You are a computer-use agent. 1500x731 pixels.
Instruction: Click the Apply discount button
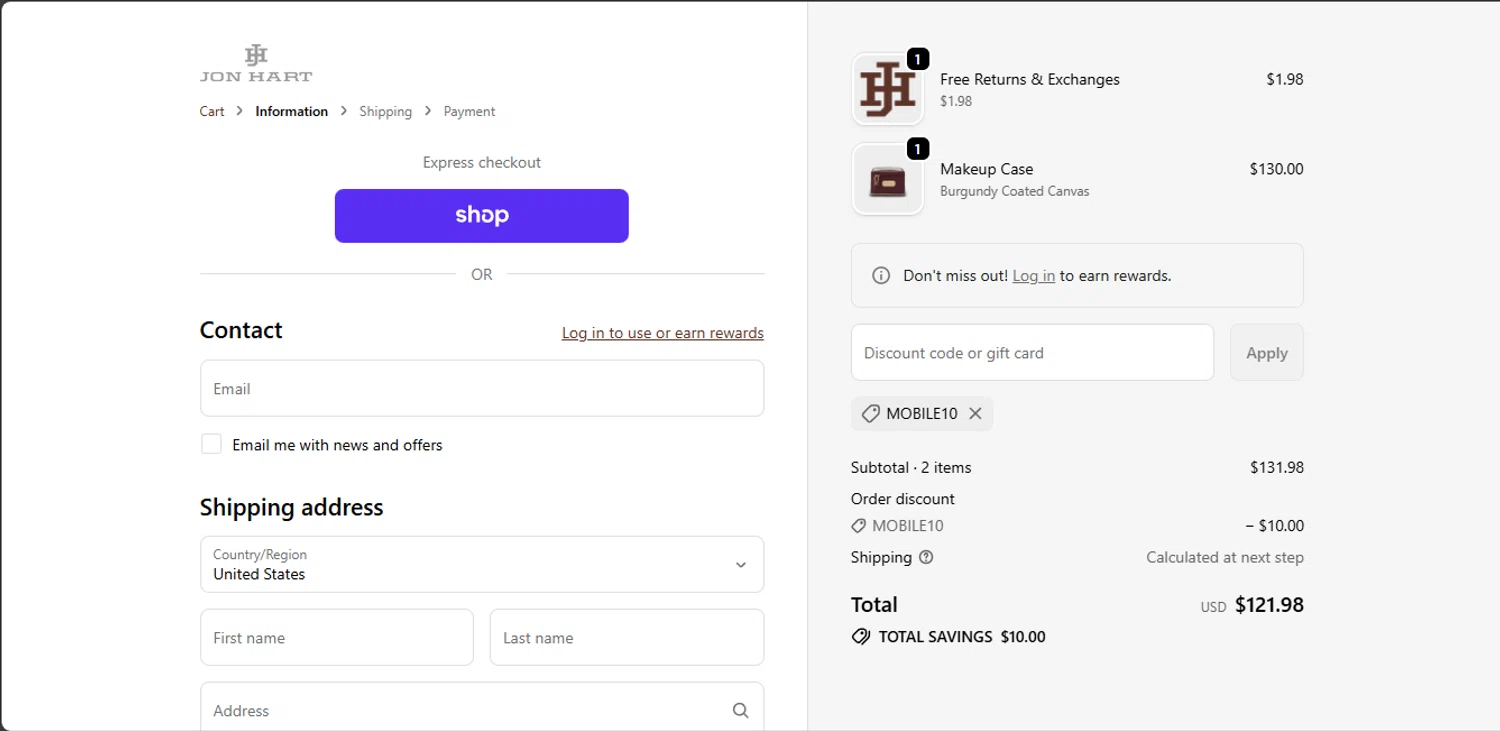pos(1267,352)
